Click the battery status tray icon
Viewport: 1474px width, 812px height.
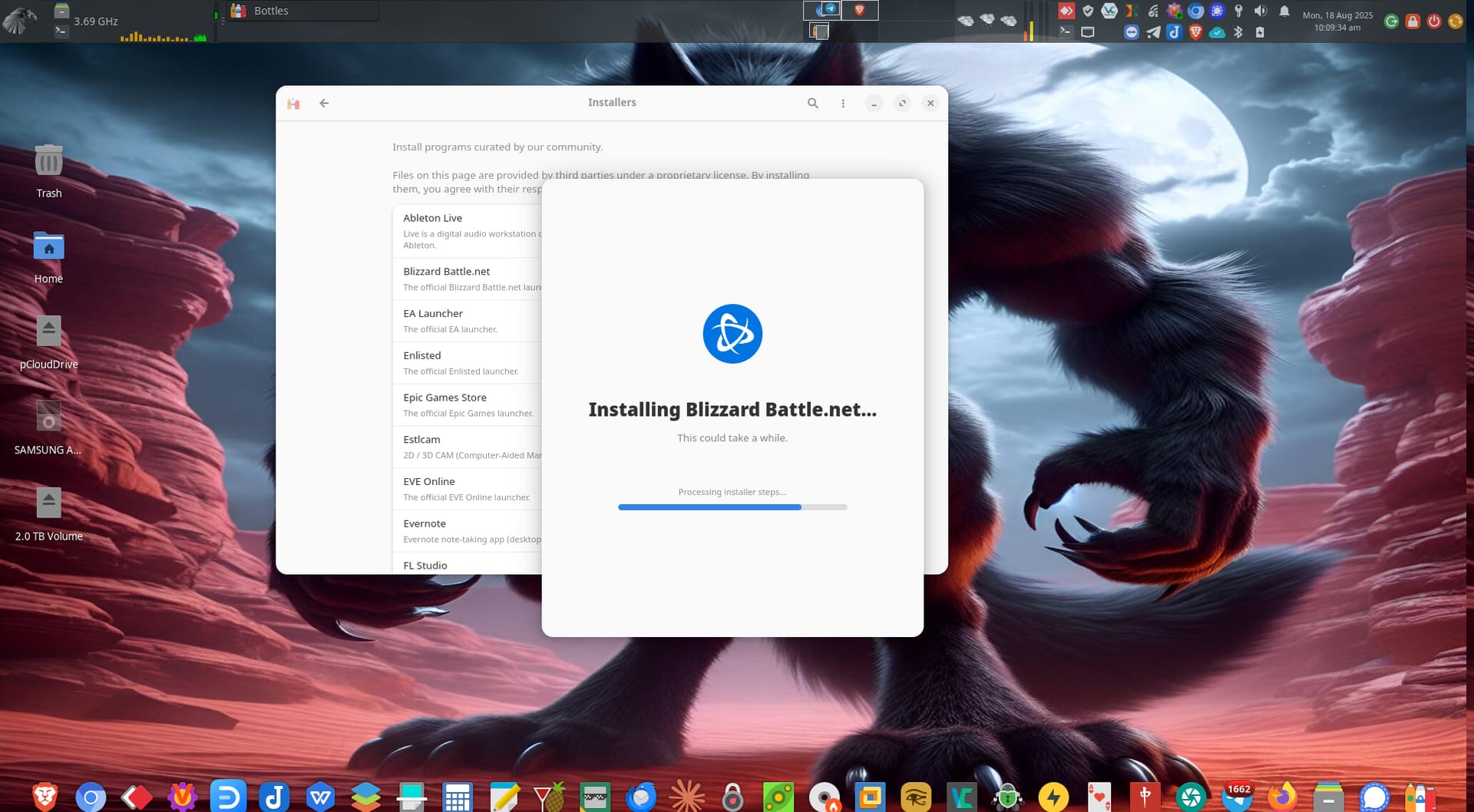pyautogui.click(x=1260, y=32)
